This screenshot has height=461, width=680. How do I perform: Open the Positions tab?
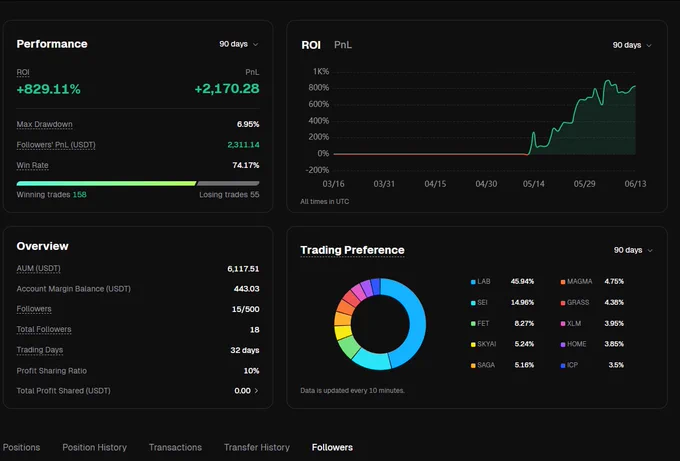[21, 447]
